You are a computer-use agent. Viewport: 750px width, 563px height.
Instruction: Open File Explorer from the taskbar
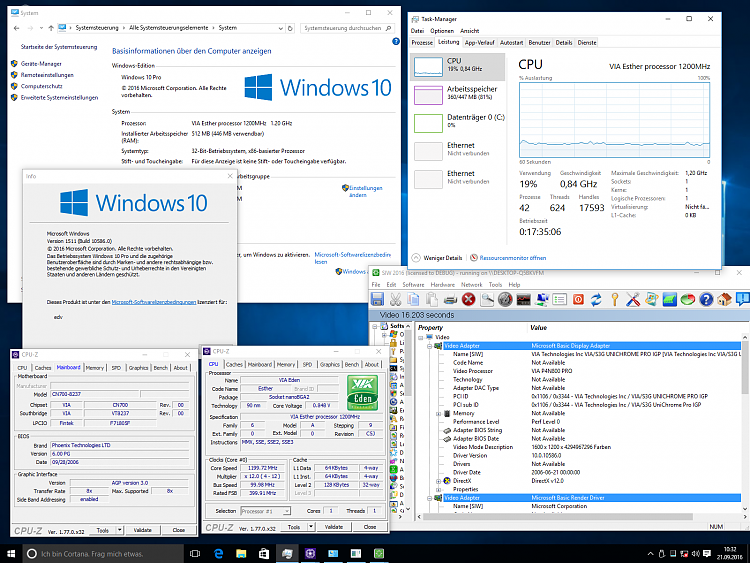pyautogui.click(x=241, y=553)
